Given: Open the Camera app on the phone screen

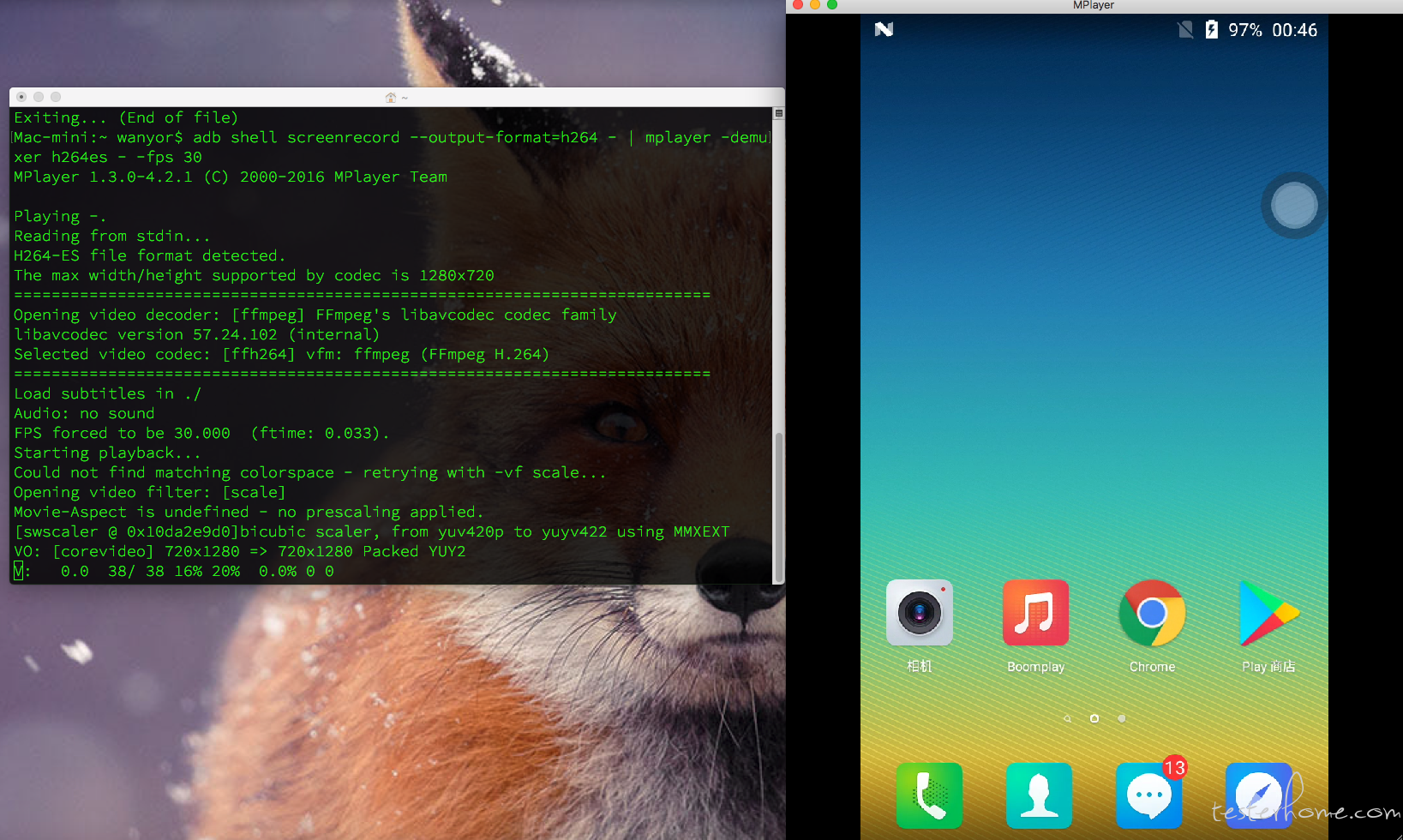Looking at the screenshot, I should pyautogui.click(x=919, y=613).
